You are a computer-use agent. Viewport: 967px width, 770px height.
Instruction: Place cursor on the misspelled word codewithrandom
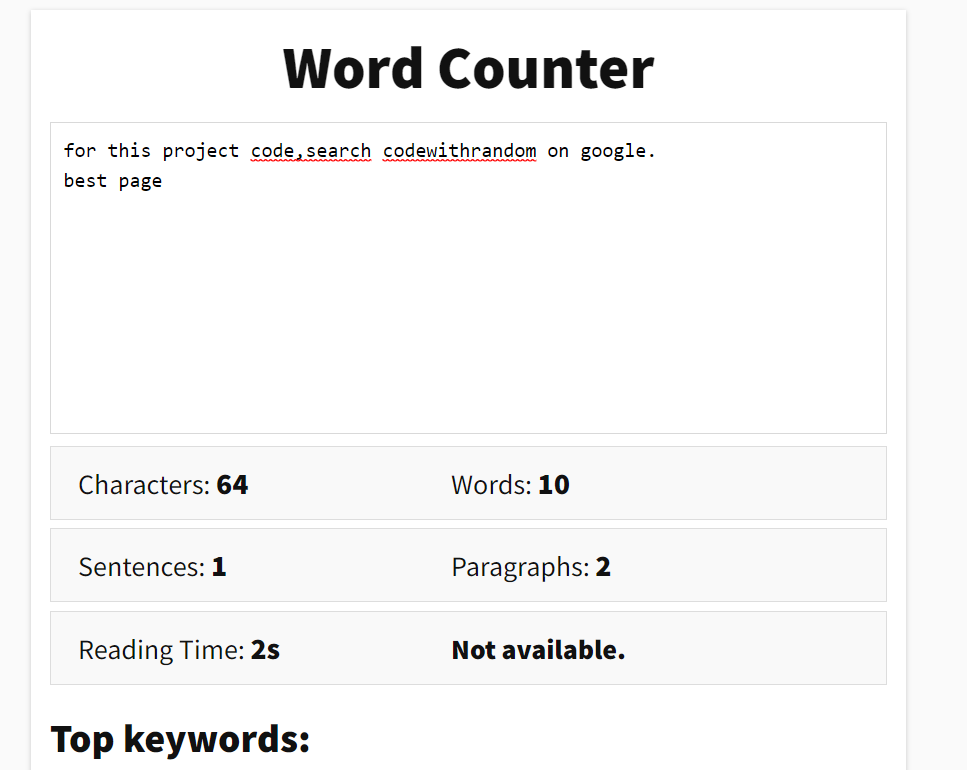459,151
